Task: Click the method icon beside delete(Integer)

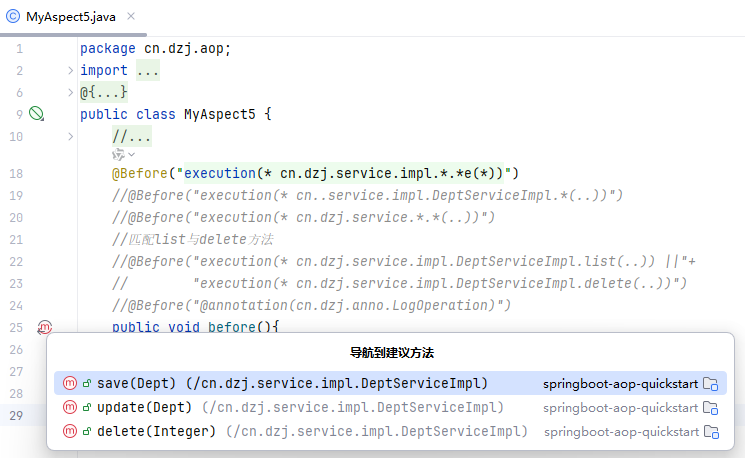Action: (x=70, y=431)
